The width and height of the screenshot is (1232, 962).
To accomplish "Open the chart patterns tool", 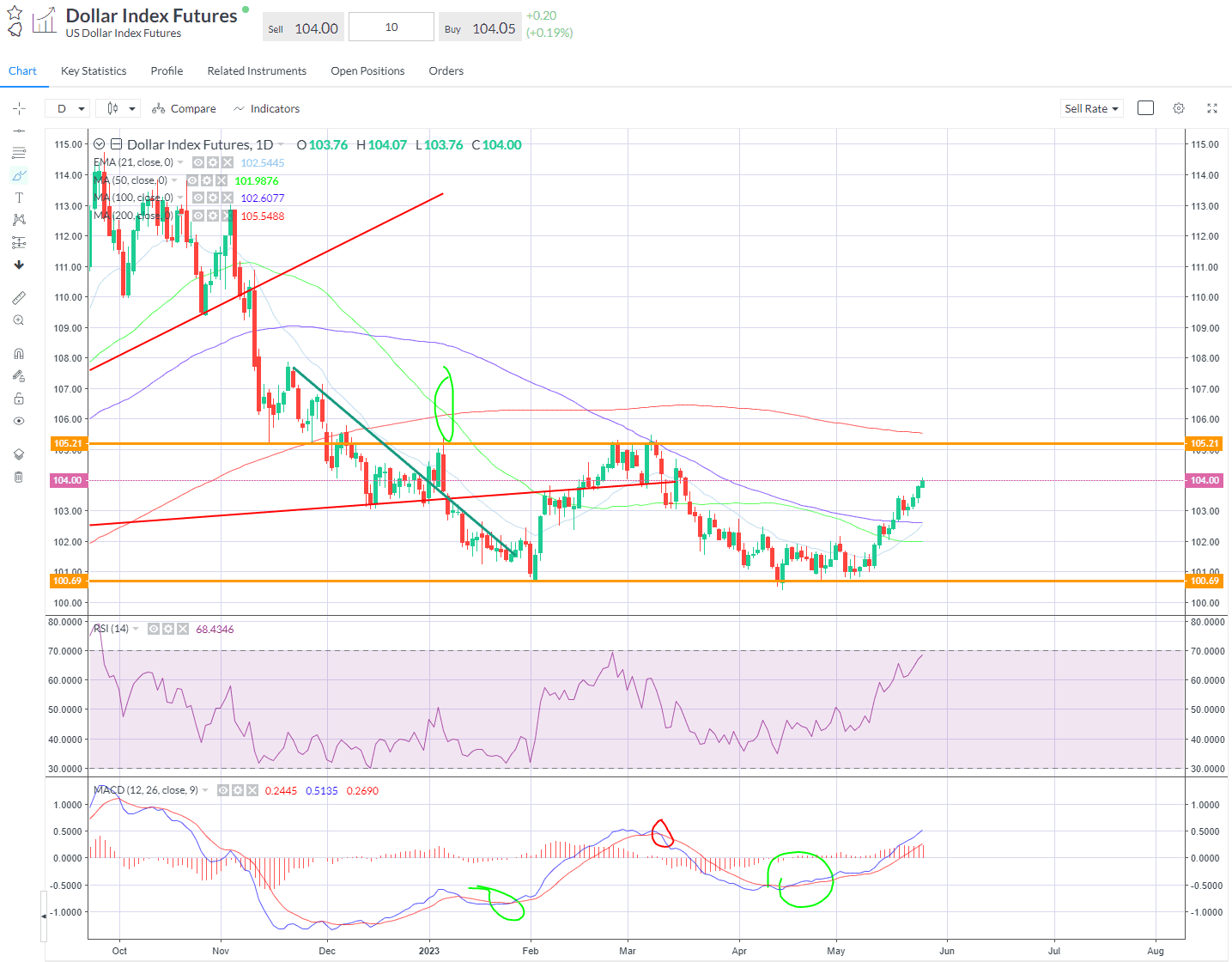I will [19, 220].
